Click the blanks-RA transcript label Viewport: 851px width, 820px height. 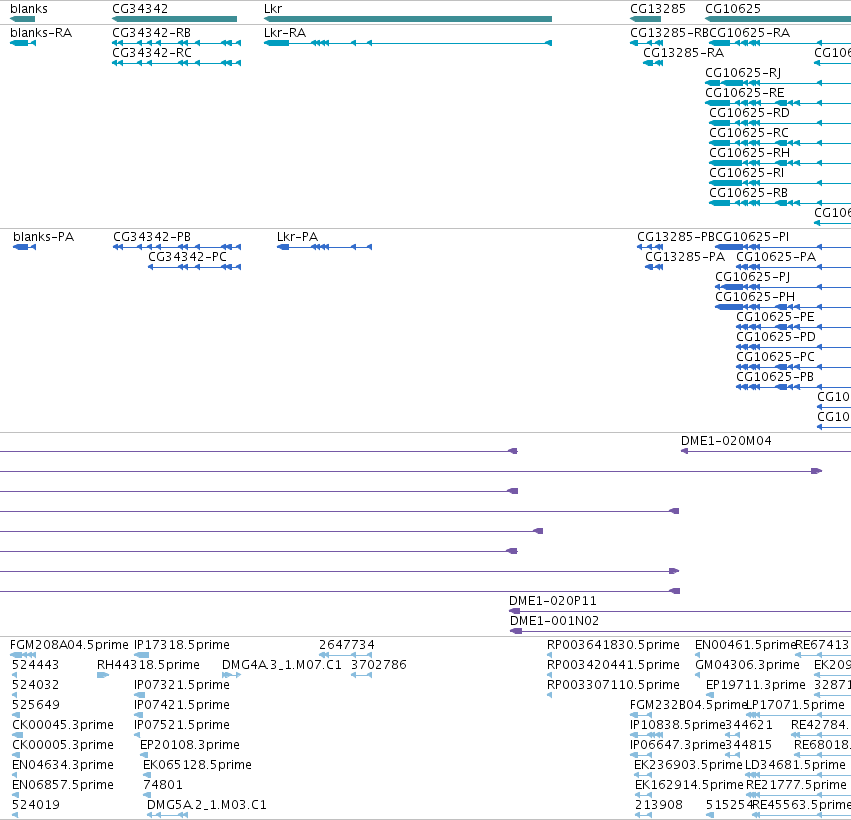coord(41,33)
